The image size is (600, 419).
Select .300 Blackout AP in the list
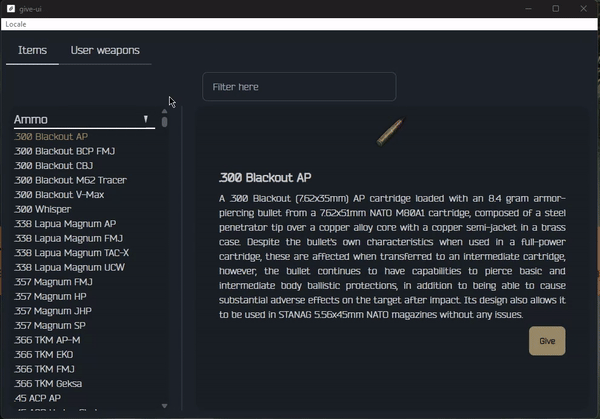tap(51, 137)
